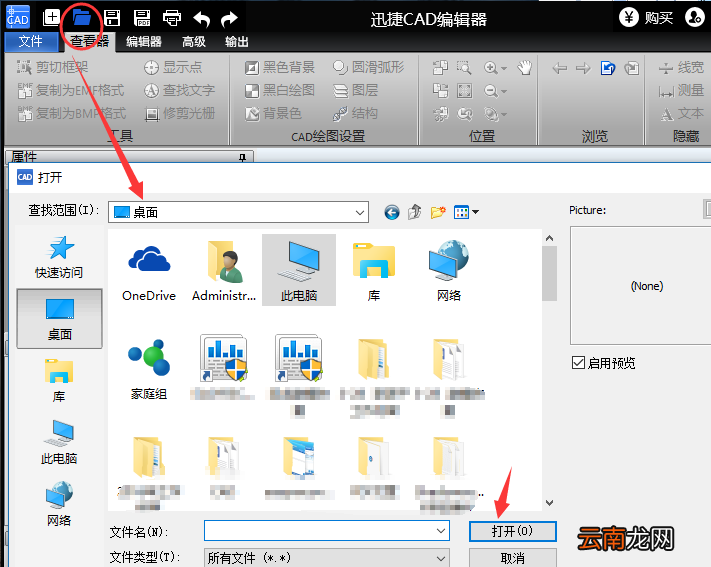
Task: Toggle the 线宽 option
Action: tap(681, 67)
